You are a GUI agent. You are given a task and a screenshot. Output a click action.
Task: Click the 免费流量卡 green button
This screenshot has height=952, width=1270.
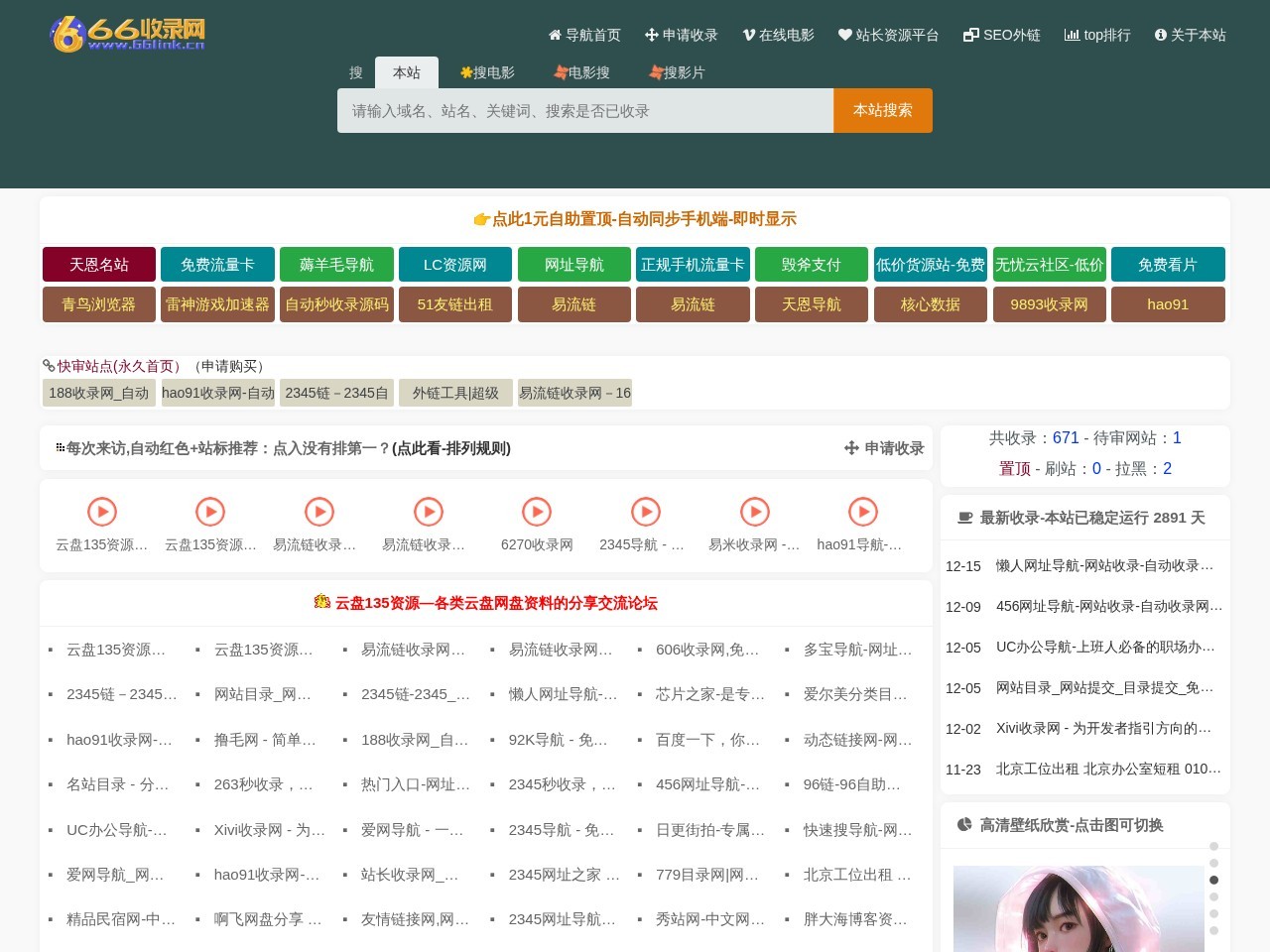[217, 264]
